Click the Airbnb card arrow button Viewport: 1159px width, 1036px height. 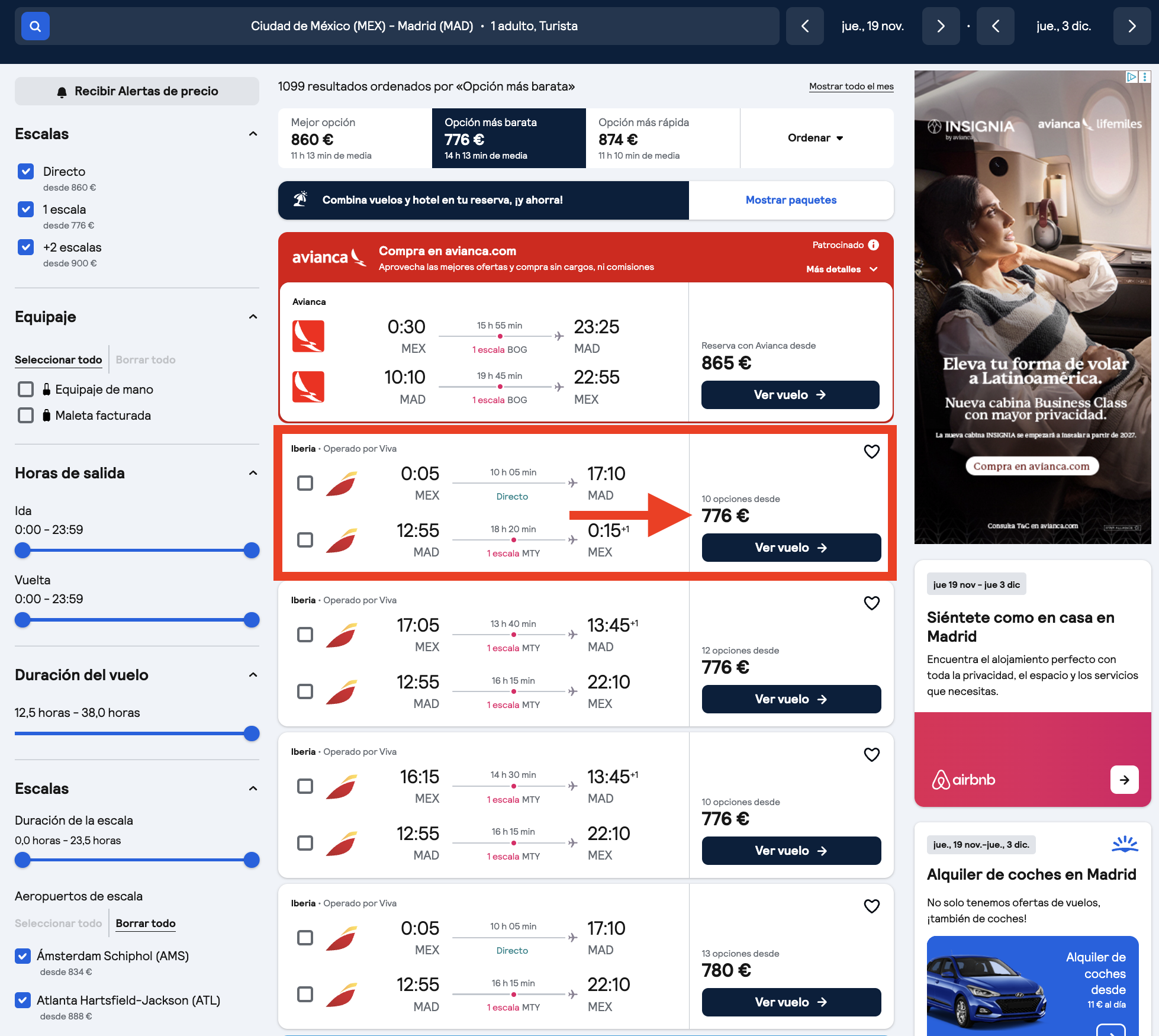(x=1124, y=780)
